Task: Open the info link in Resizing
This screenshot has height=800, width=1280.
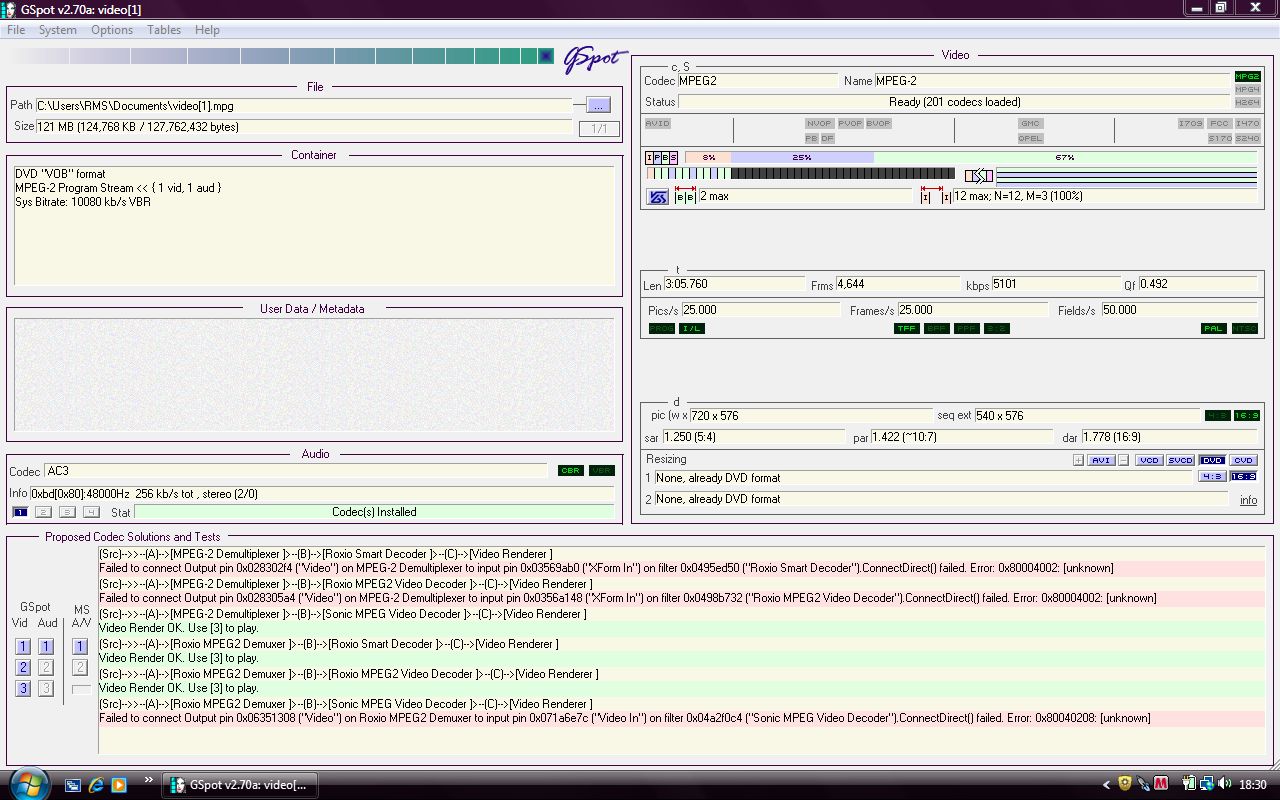Action: pyautogui.click(x=1248, y=500)
